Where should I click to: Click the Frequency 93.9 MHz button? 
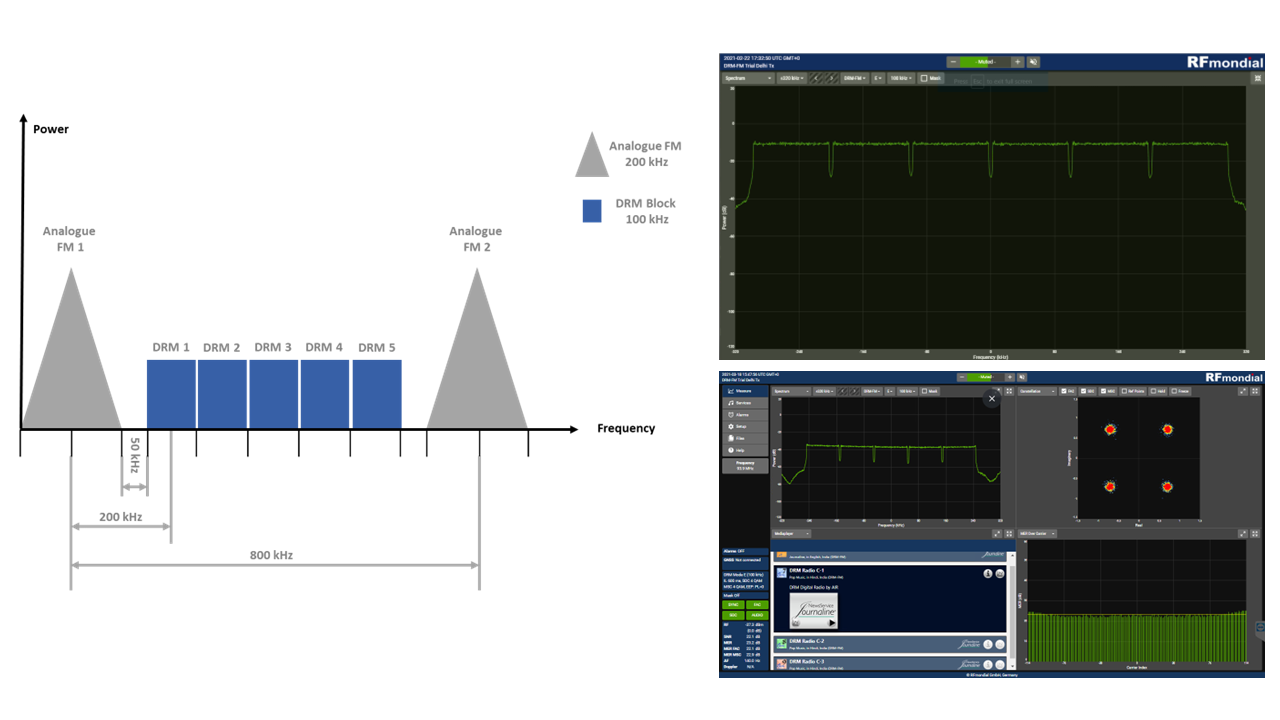744,464
